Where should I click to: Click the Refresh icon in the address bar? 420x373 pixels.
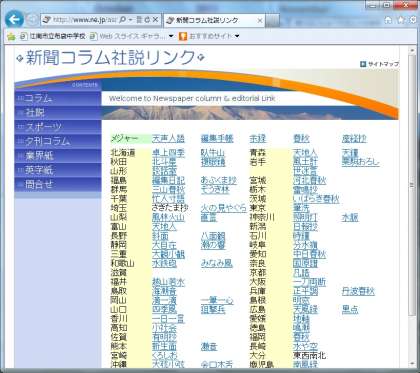[147, 20]
